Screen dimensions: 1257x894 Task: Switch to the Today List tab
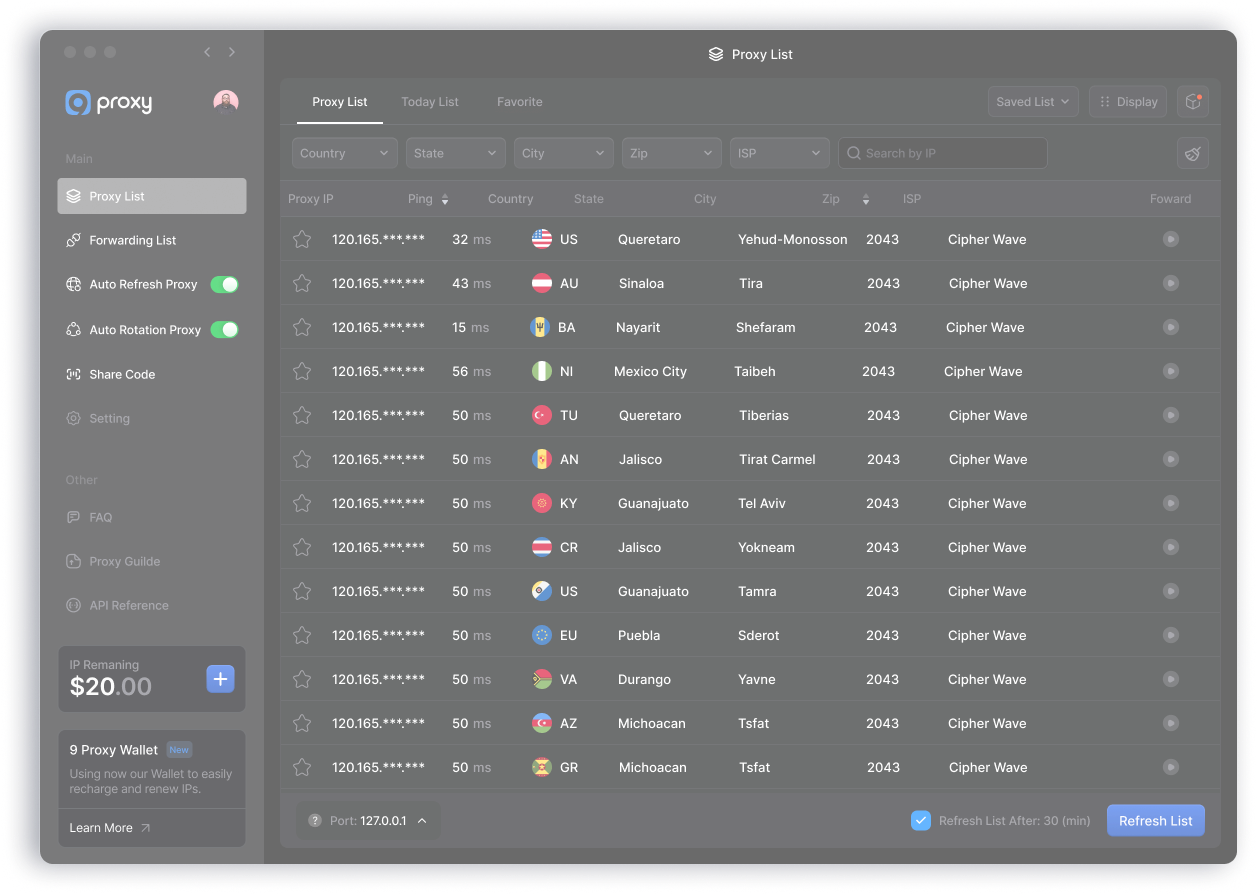430,102
